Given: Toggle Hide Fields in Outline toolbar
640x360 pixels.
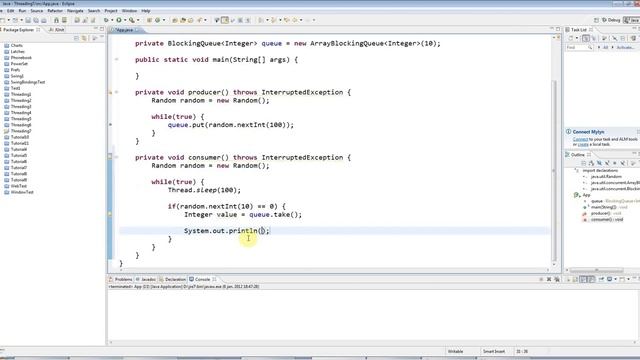Looking at the screenshot, I should [600, 163].
